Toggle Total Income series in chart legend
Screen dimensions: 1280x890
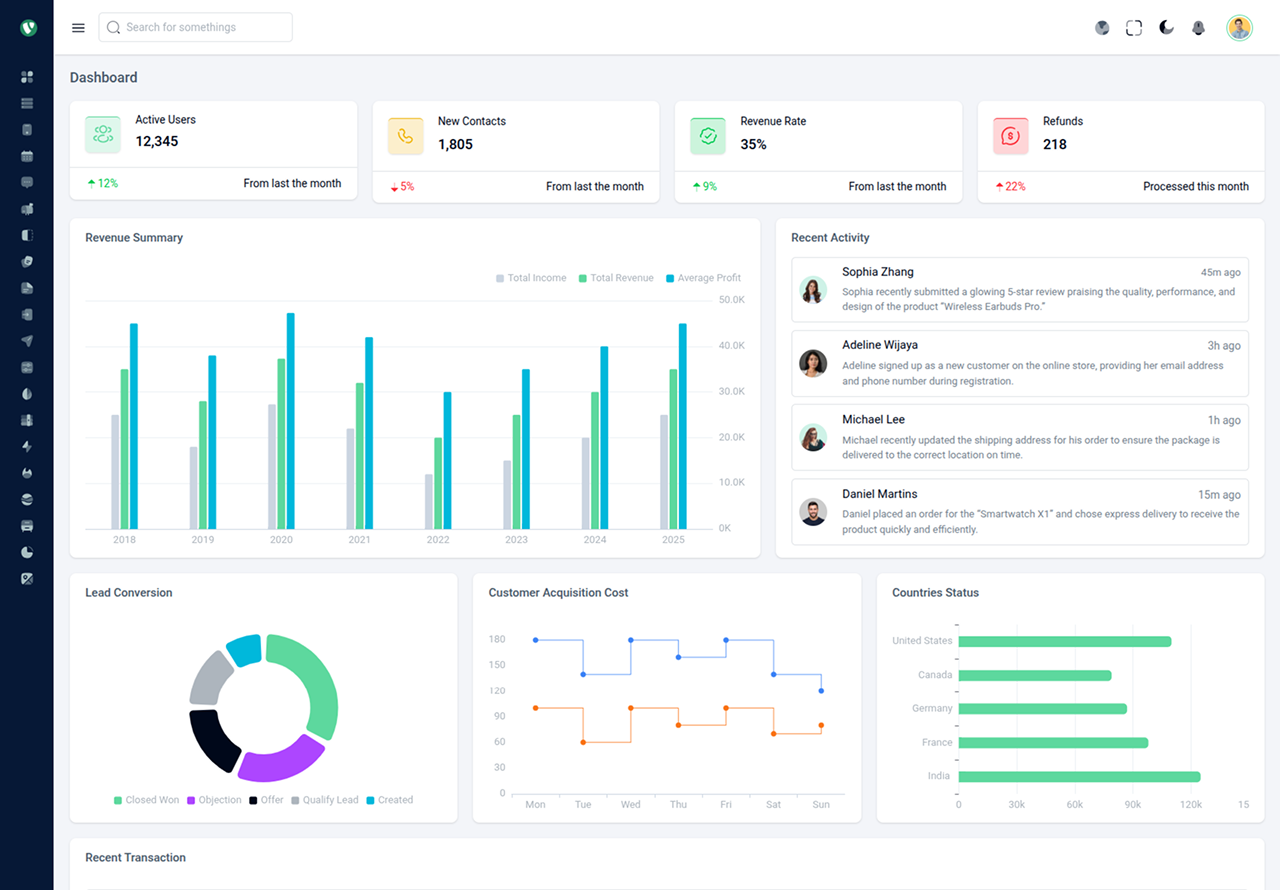(x=531, y=278)
